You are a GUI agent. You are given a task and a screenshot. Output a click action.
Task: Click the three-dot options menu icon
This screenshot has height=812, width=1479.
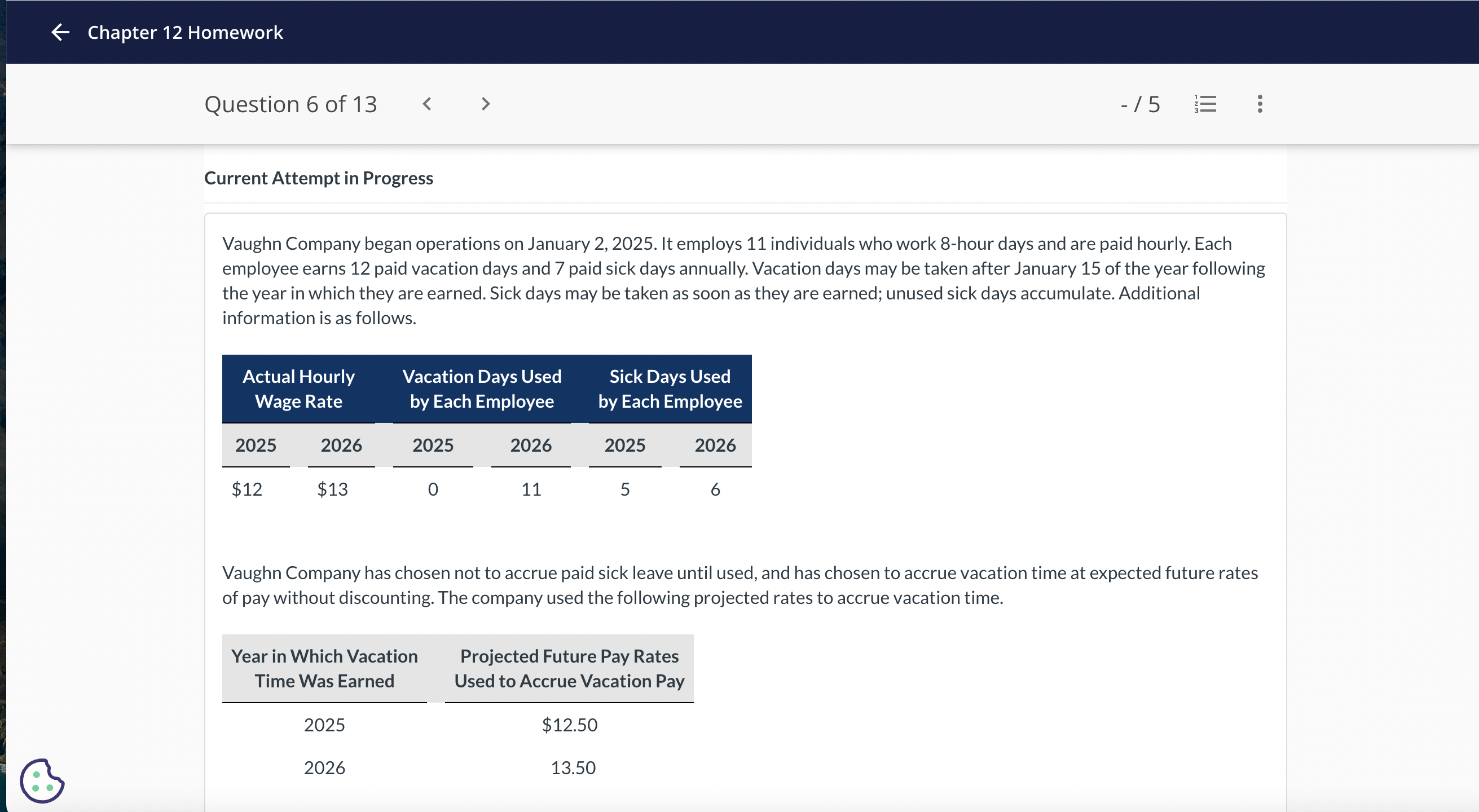click(x=1260, y=103)
